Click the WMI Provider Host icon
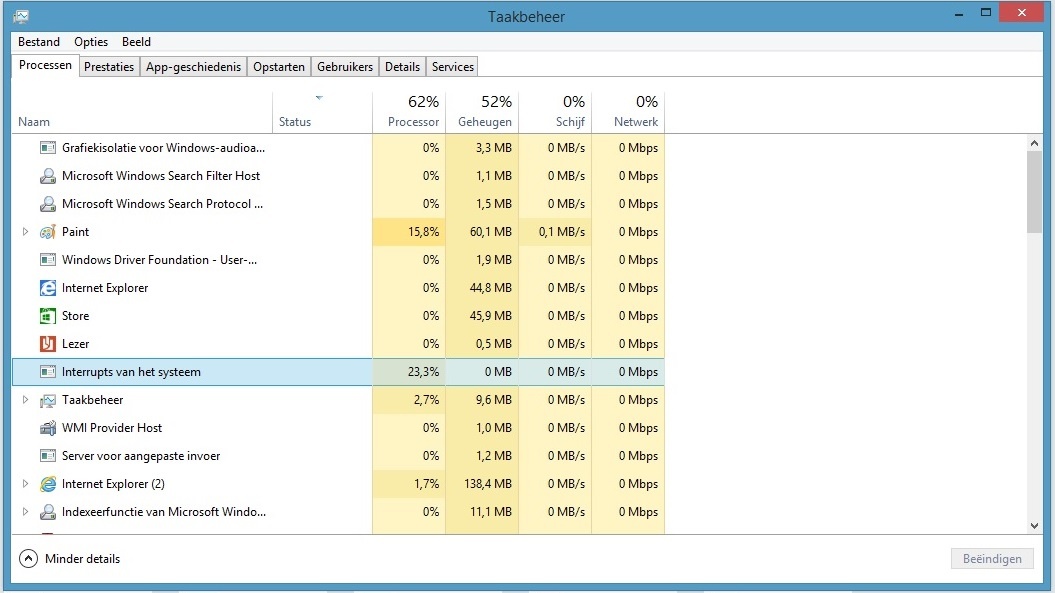Viewport: 1055px width, 593px height. [47, 428]
